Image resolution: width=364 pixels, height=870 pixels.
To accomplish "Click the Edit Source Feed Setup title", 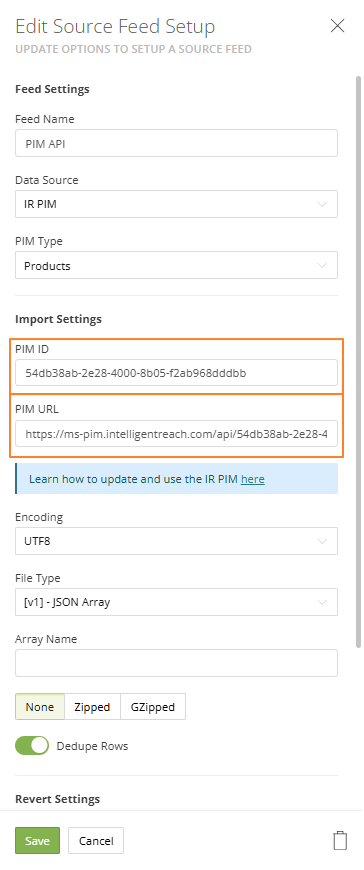I will (x=115, y=26).
